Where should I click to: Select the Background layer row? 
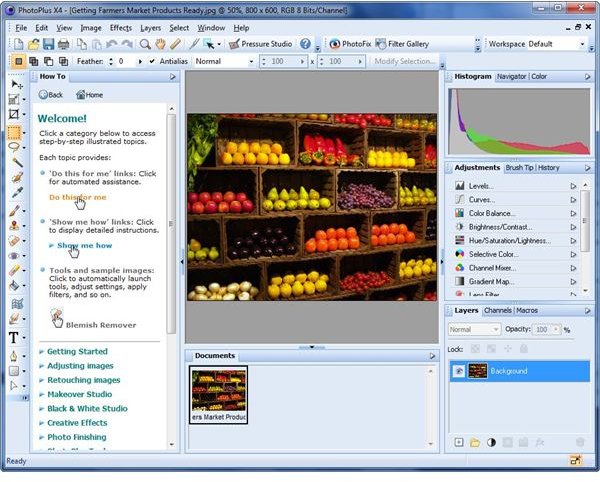520,371
